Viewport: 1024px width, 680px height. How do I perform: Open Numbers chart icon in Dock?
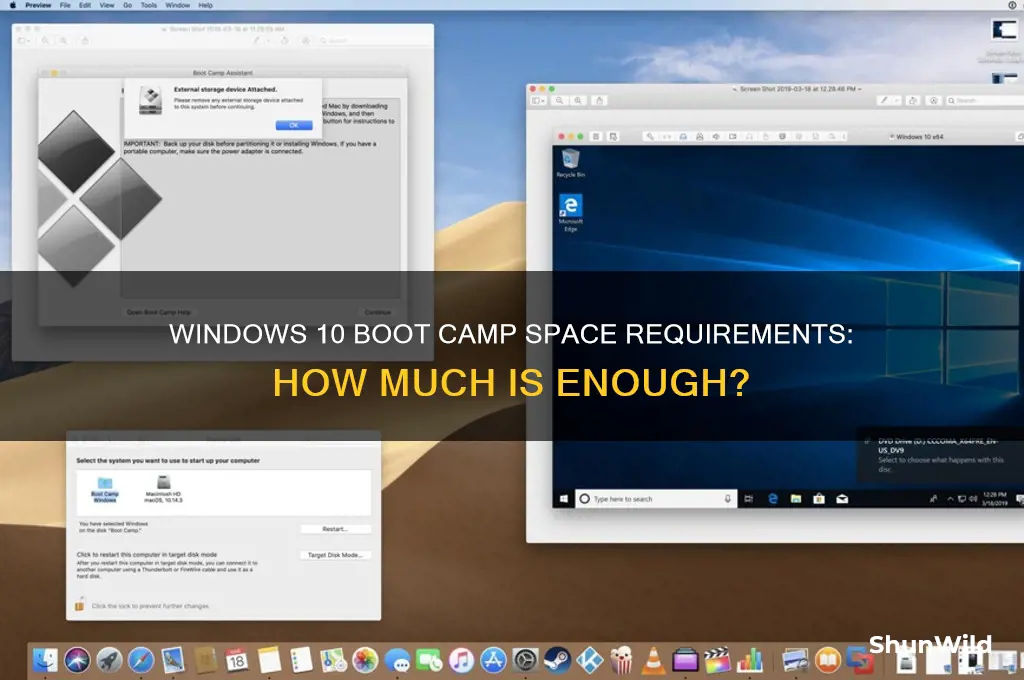click(x=750, y=660)
